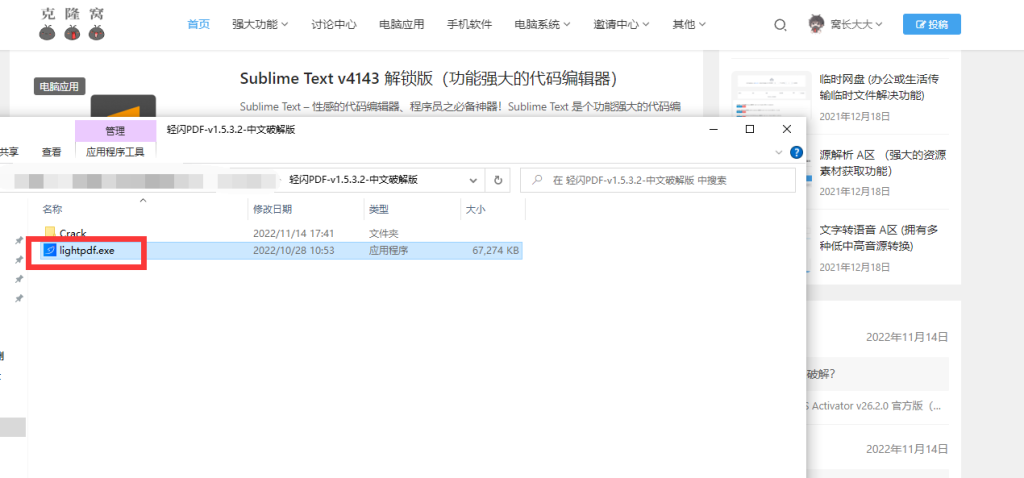Screen dimensions: 1024x478
Task: Open Explorer help question mark icon
Action: pos(796,152)
